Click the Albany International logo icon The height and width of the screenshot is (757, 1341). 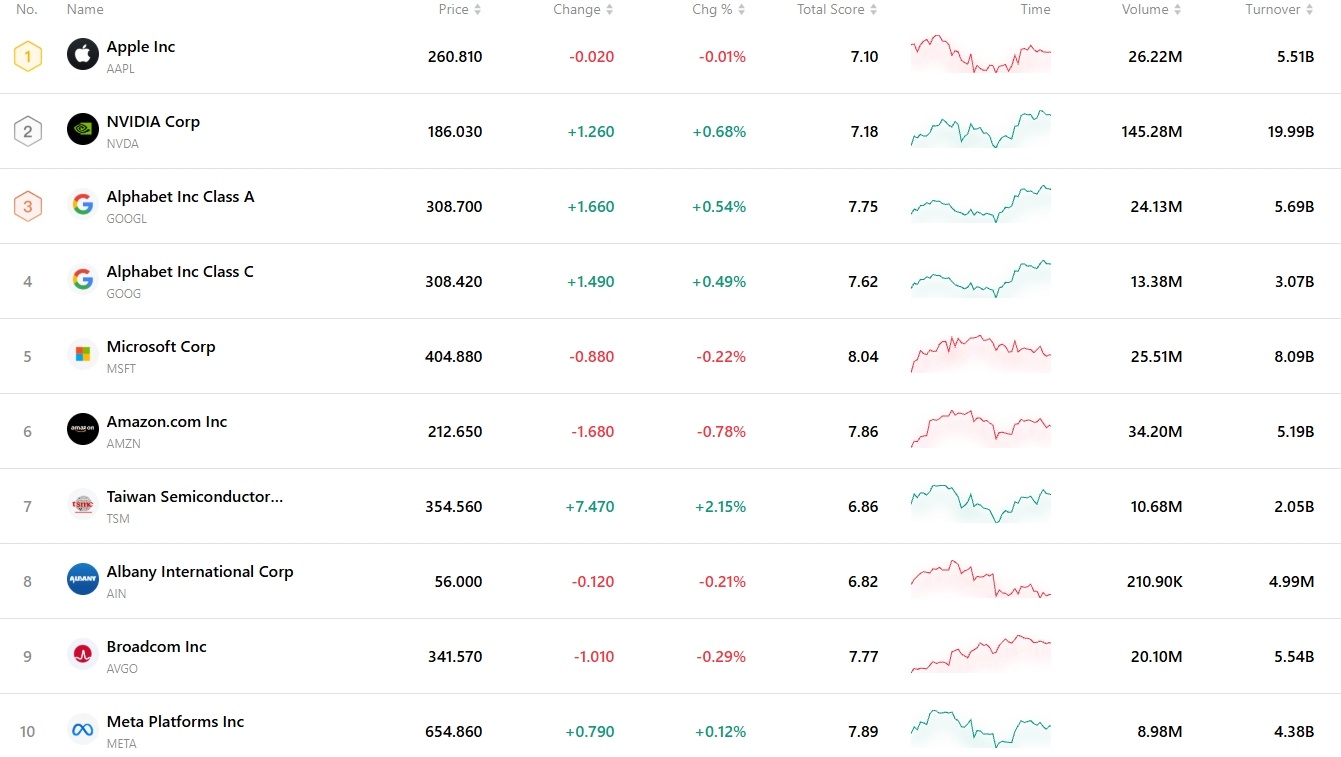click(82, 581)
